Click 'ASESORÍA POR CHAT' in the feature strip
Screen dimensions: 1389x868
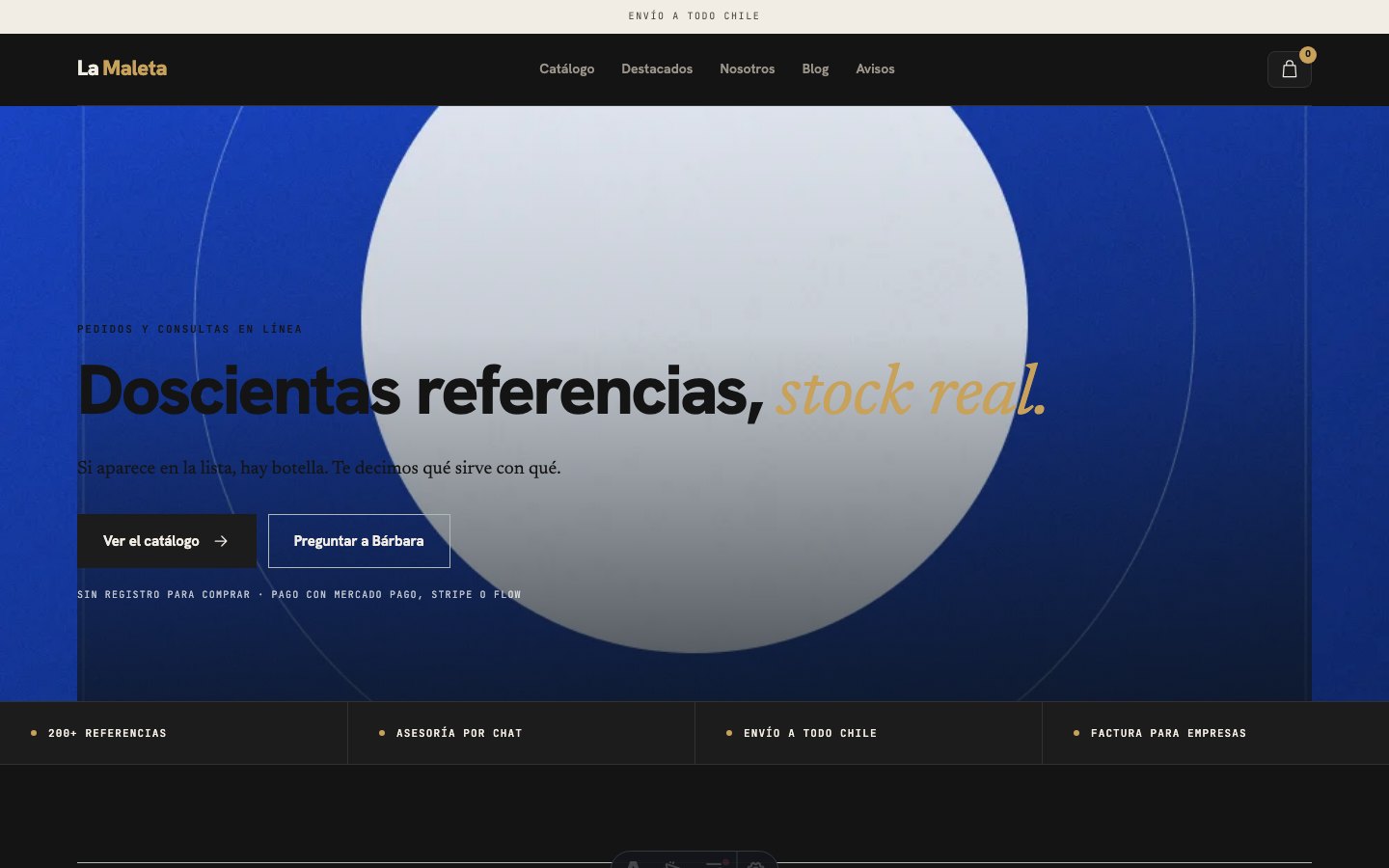click(x=459, y=733)
